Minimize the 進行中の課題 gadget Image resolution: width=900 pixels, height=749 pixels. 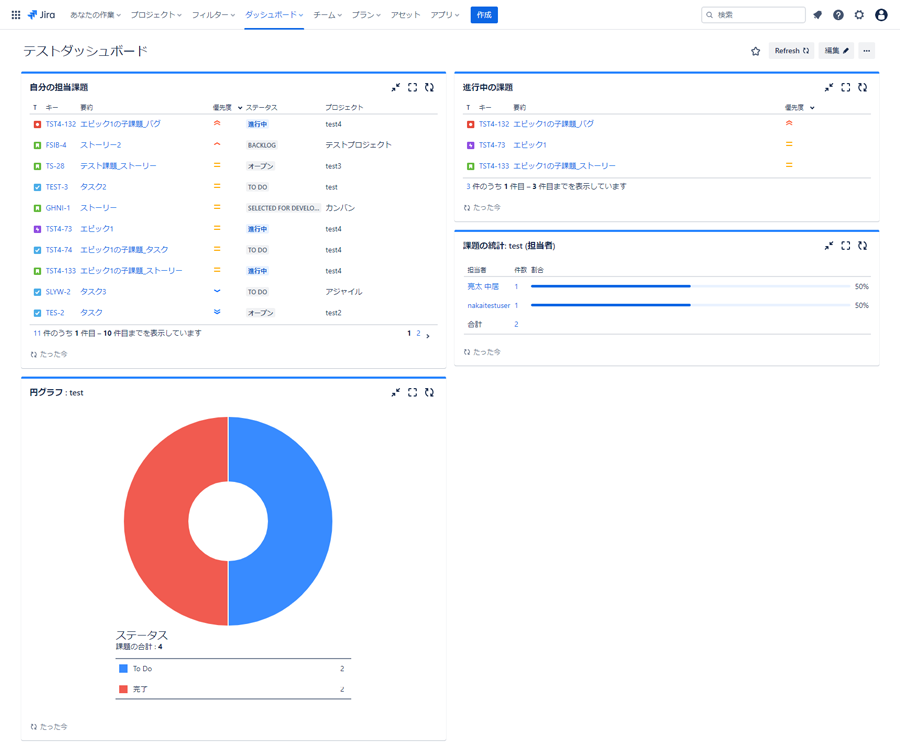(x=829, y=87)
